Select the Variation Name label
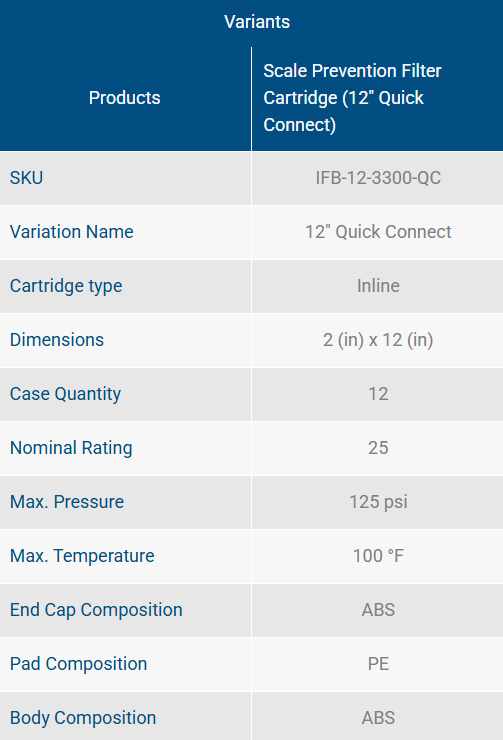 [x=72, y=232]
